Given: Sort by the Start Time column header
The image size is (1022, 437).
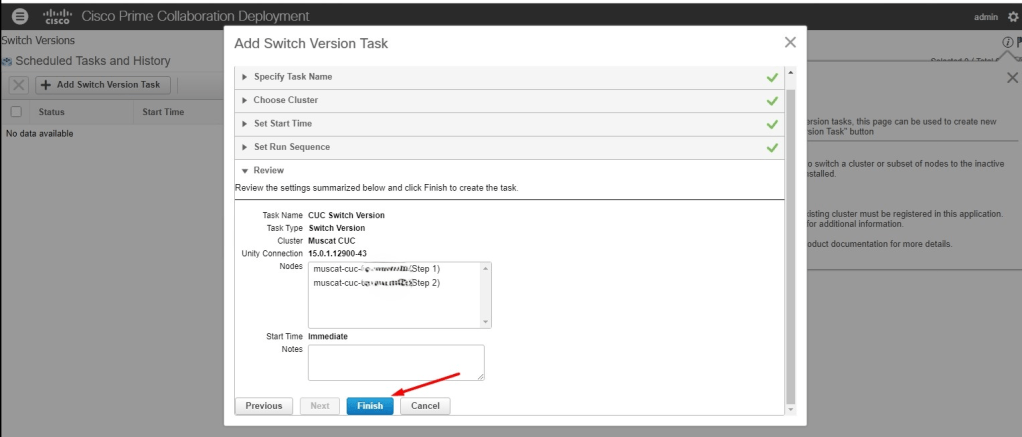Looking at the screenshot, I should pyautogui.click(x=163, y=112).
